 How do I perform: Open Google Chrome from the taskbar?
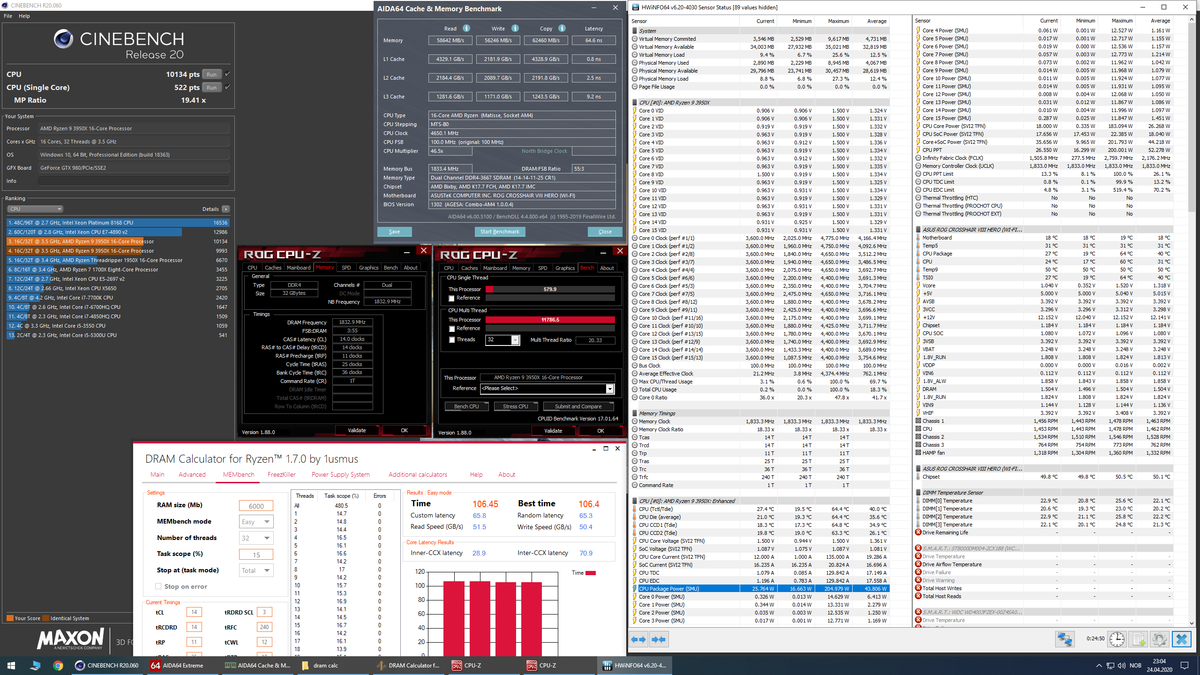pyautogui.click(x=60, y=665)
